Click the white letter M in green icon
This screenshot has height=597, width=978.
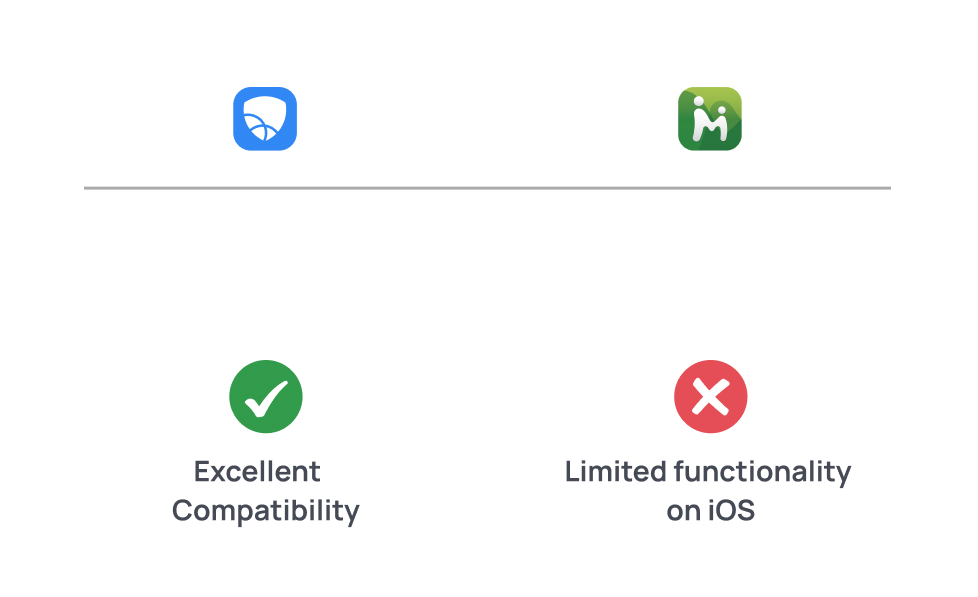(711, 129)
